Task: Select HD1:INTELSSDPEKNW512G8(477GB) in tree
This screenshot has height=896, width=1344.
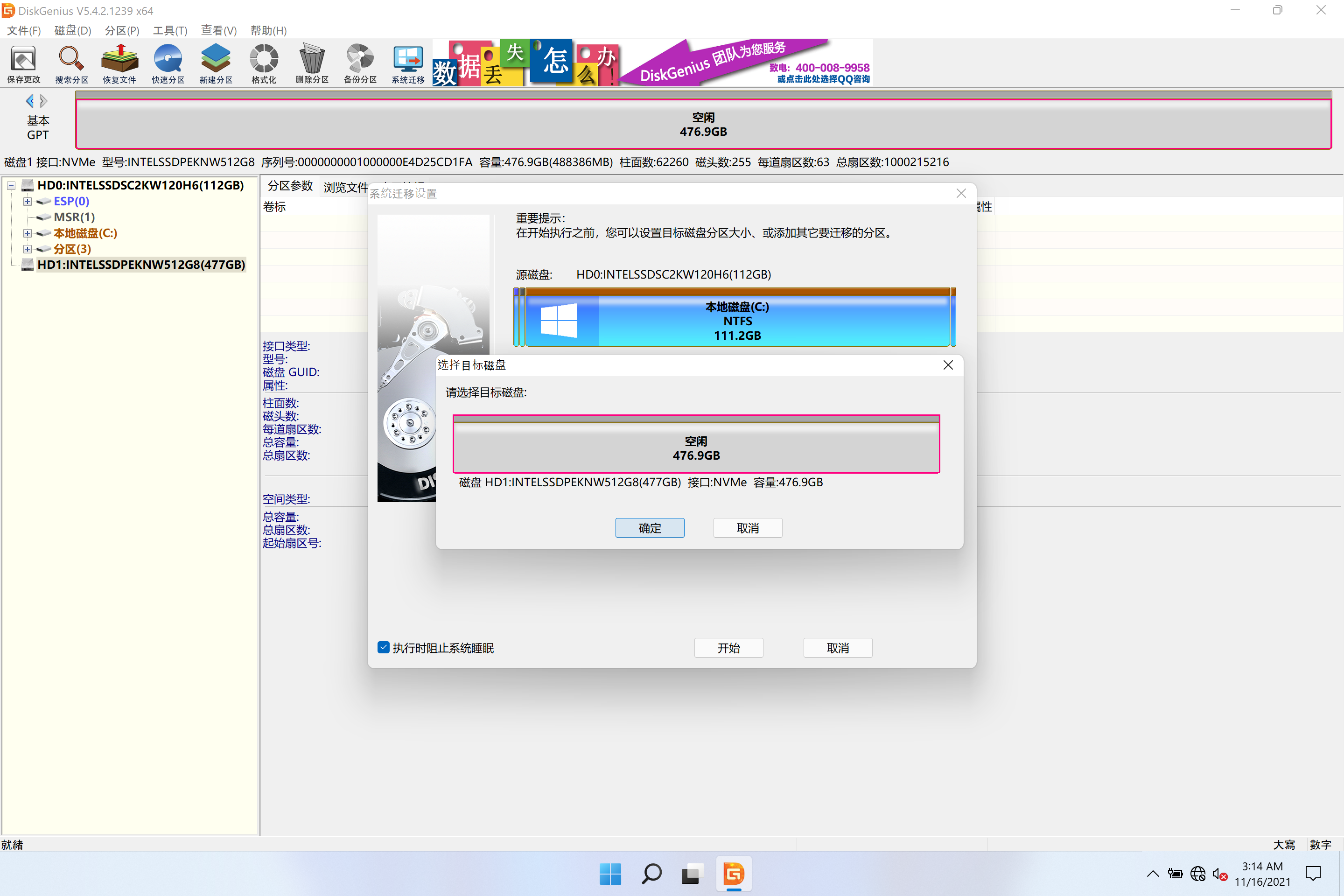Action: point(141,265)
